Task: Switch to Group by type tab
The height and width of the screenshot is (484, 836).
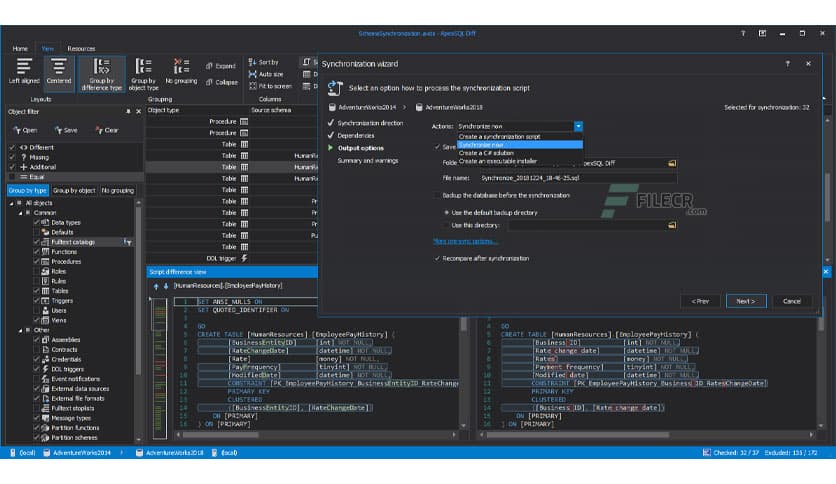Action: pos(28,190)
